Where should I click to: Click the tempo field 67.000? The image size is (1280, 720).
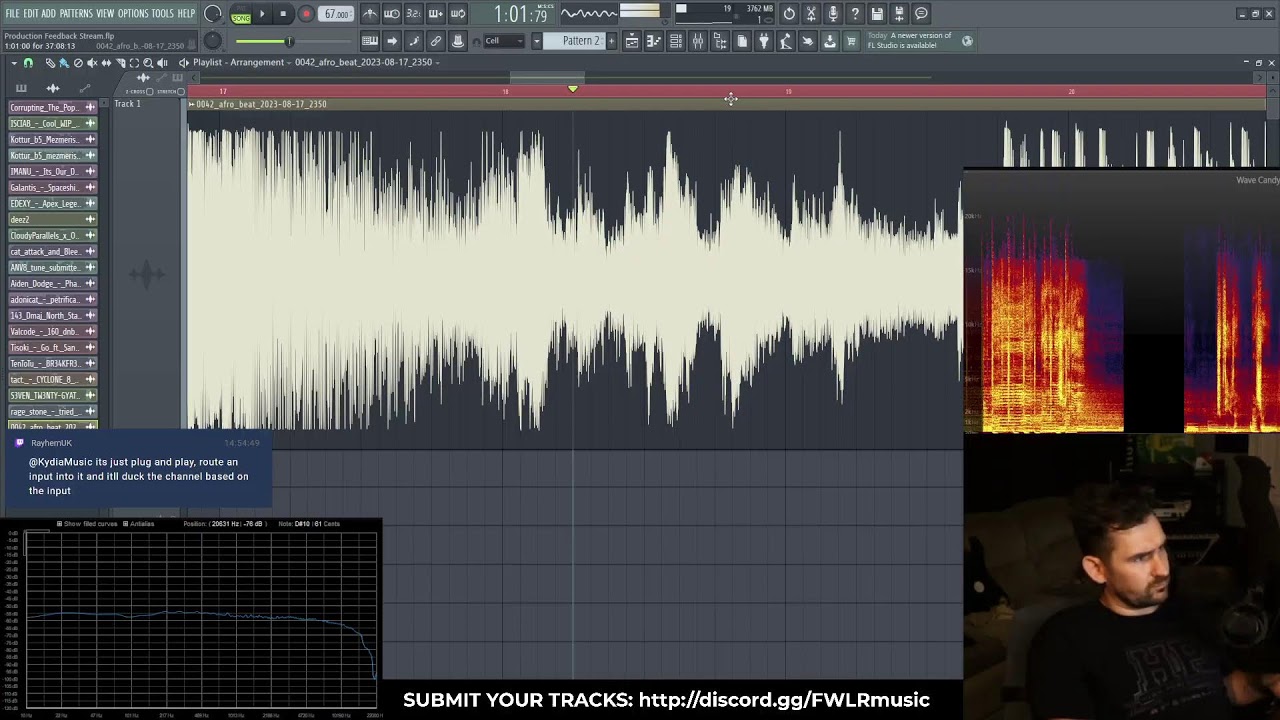coord(337,14)
